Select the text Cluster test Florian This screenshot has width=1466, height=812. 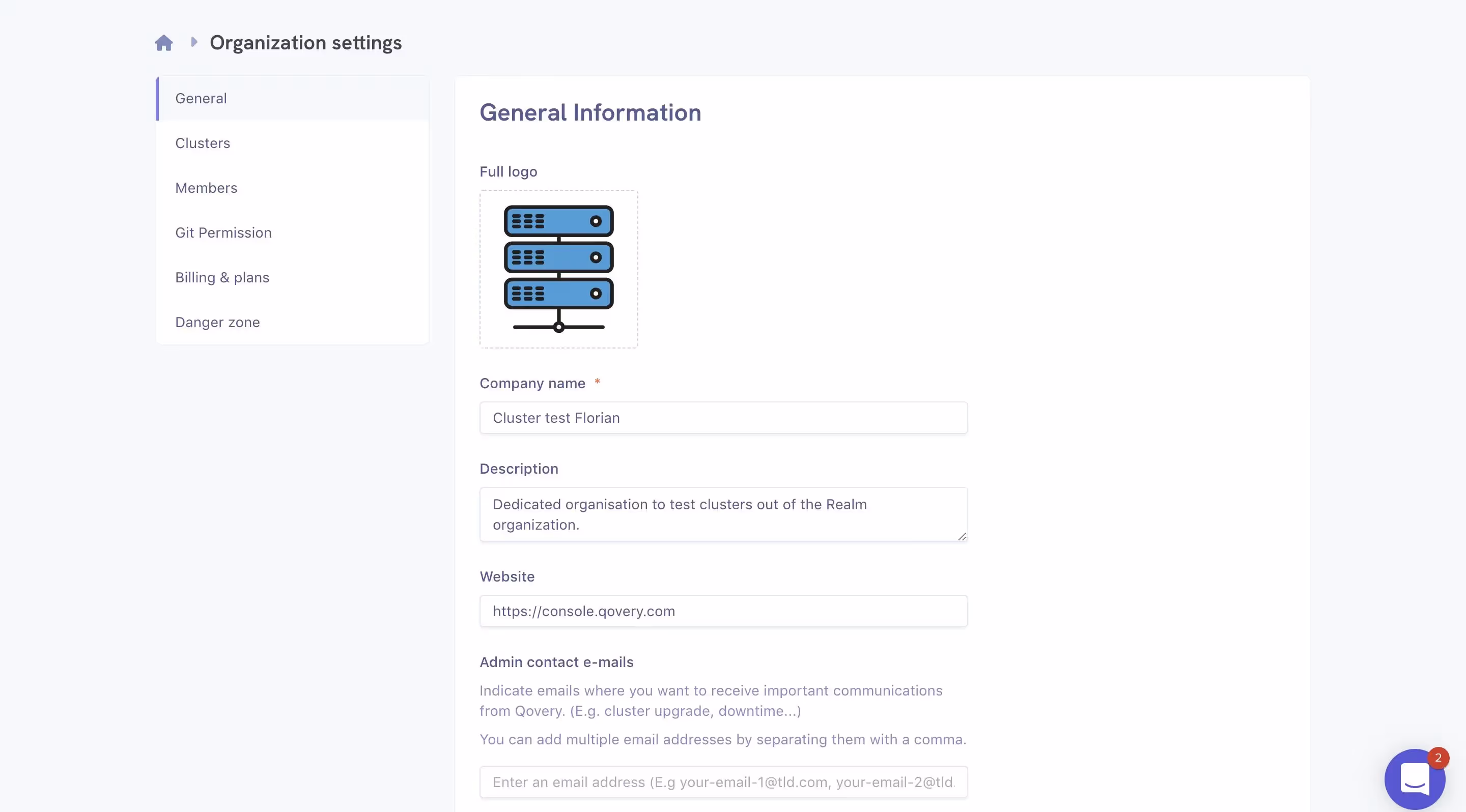click(x=556, y=418)
